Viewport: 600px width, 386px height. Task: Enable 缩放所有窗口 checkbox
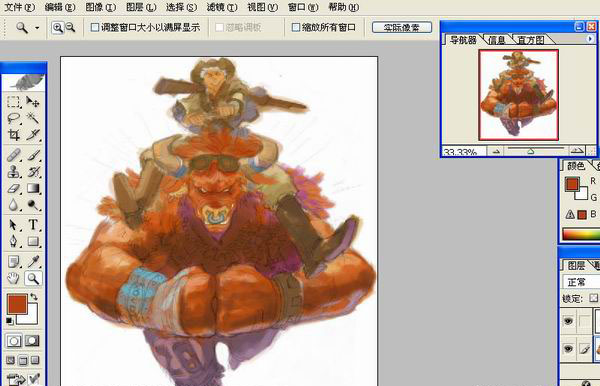tap(295, 27)
